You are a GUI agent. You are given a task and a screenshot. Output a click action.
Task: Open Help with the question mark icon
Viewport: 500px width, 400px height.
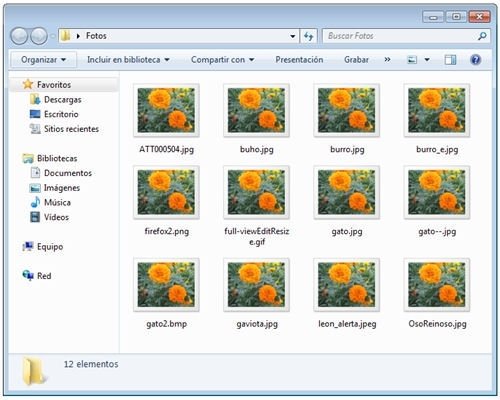click(475, 60)
